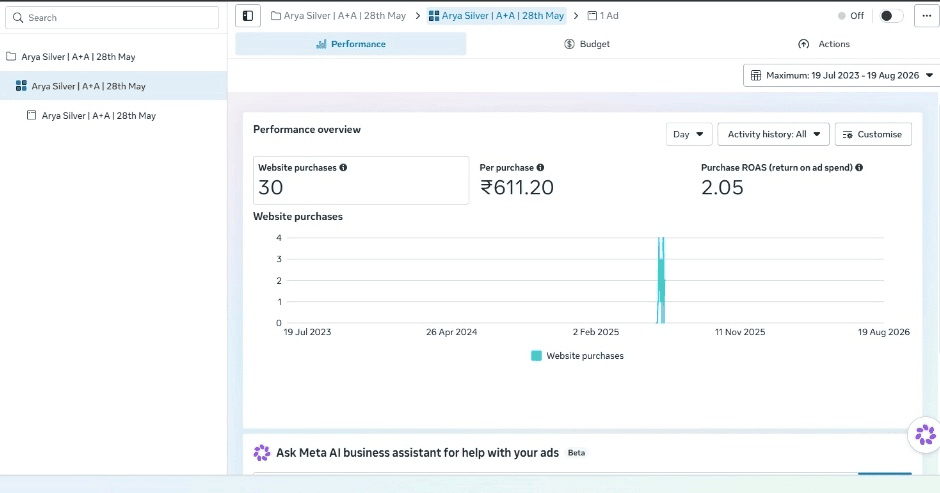This screenshot has width=940, height=493.
Task: Click campaign folder icon in breadcrumb
Action: pos(276,16)
